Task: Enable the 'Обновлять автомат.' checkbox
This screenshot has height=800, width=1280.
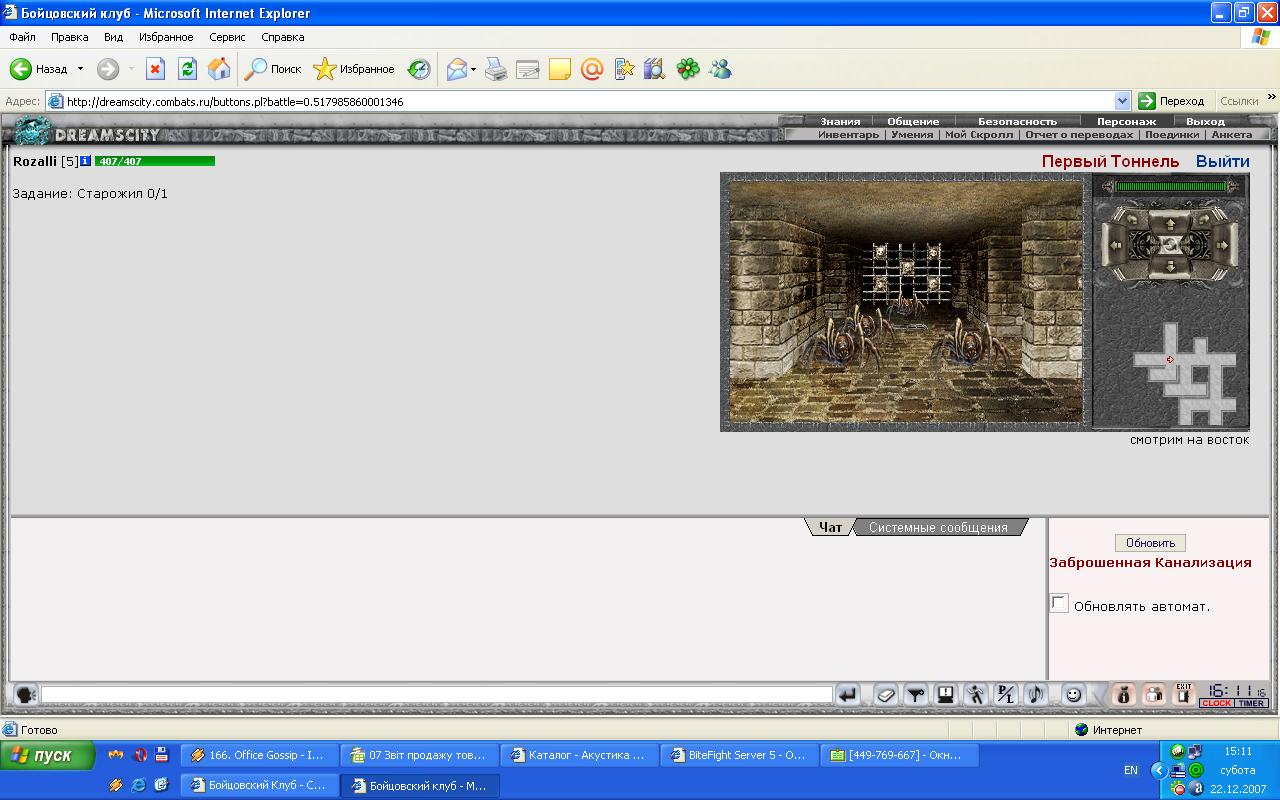Action: (x=1059, y=603)
